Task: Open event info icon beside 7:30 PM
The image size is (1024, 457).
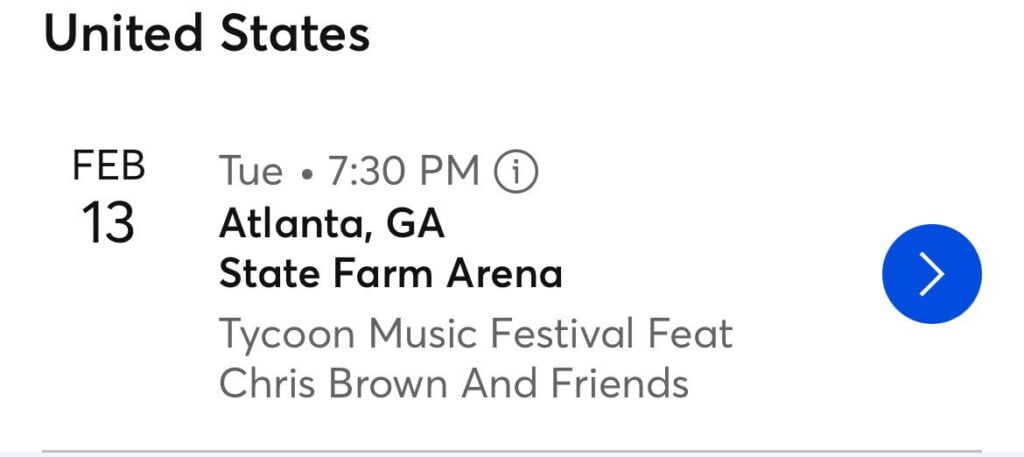Action: click(517, 173)
